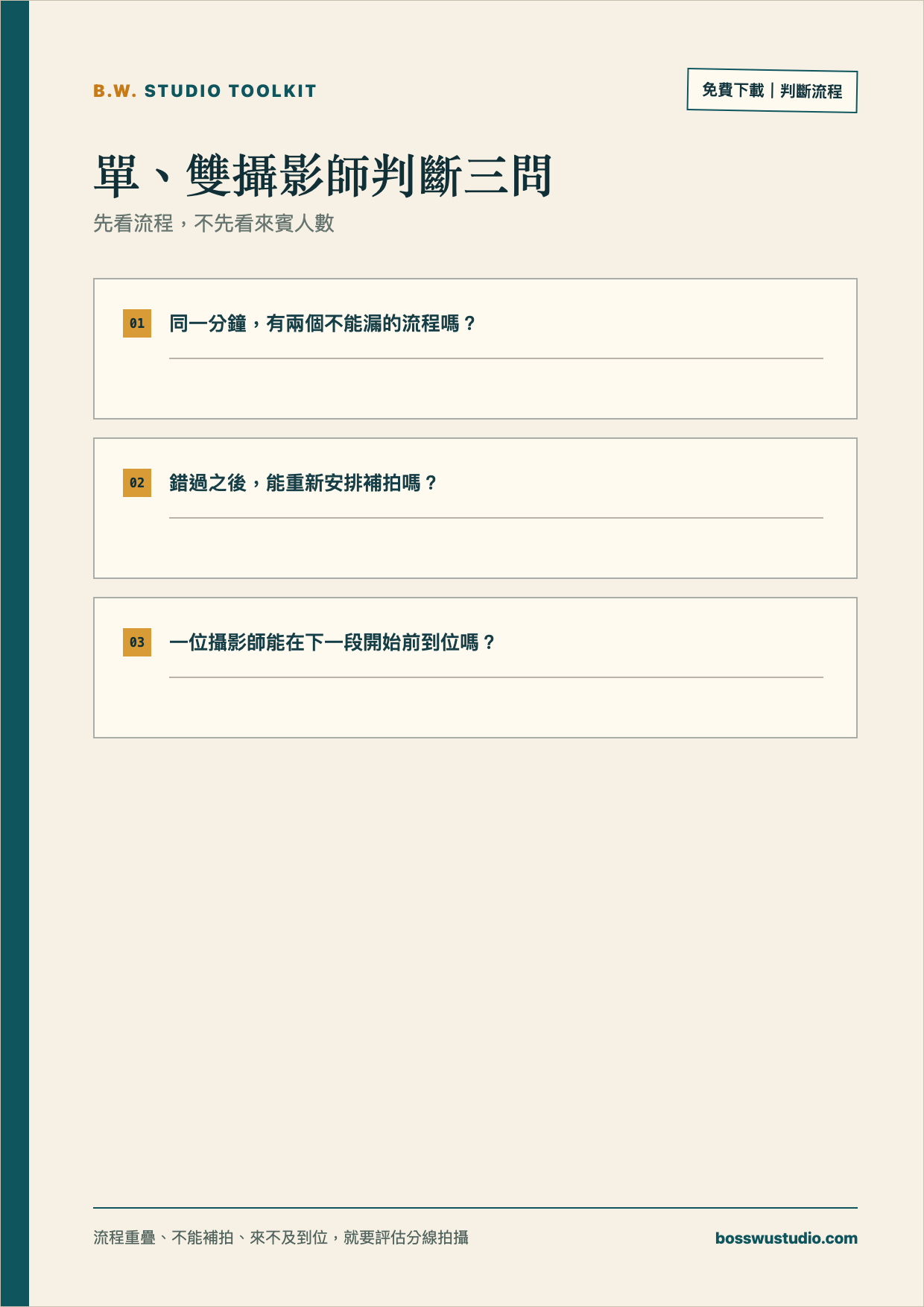Click the third question card box
This screenshot has width=924, height=1307.
pos(475,668)
